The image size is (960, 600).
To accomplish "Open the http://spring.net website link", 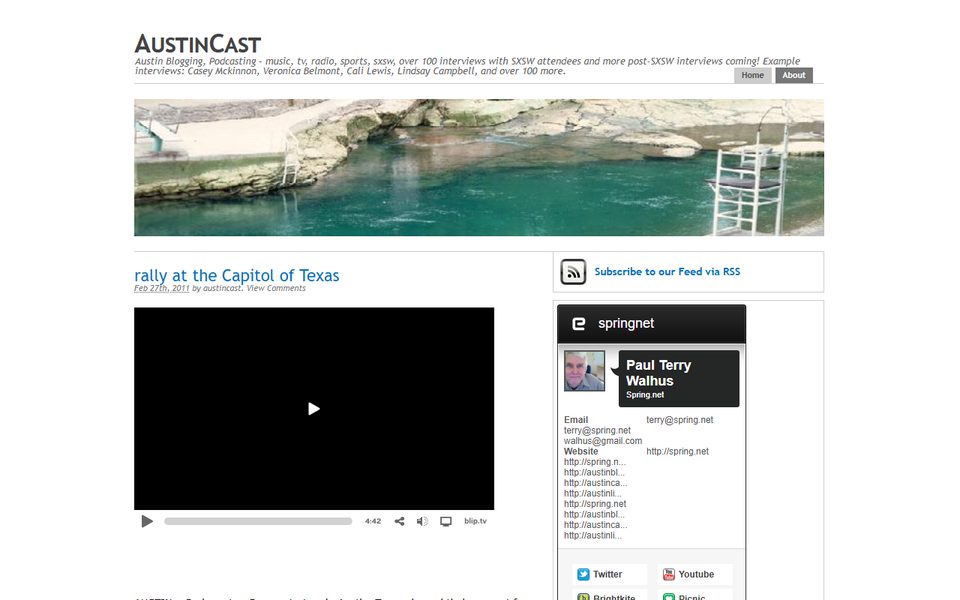I will click(676, 450).
